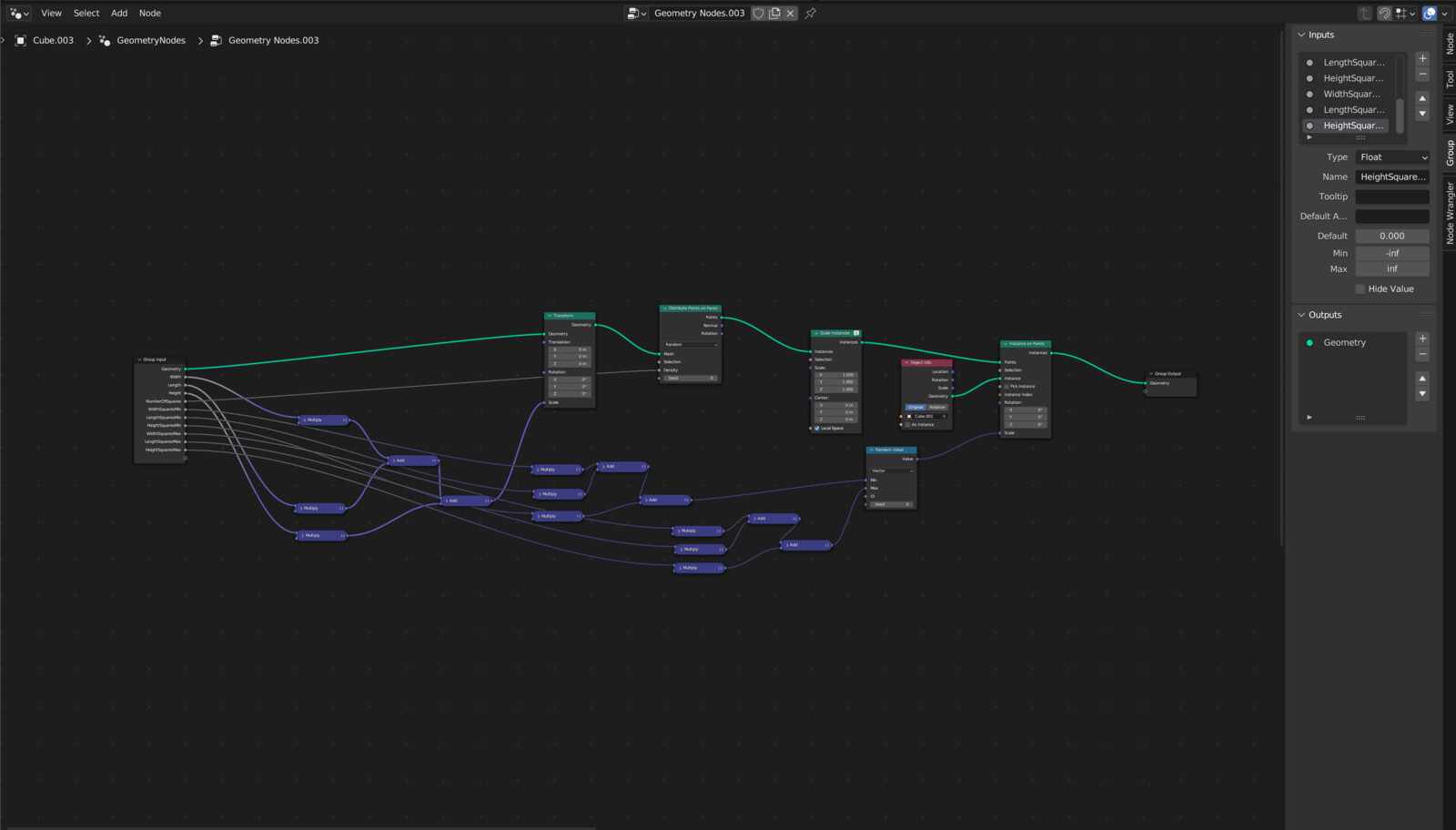The width and height of the screenshot is (1456, 830).
Task: Open the Random distribution method dropdown
Action: tap(691, 345)
